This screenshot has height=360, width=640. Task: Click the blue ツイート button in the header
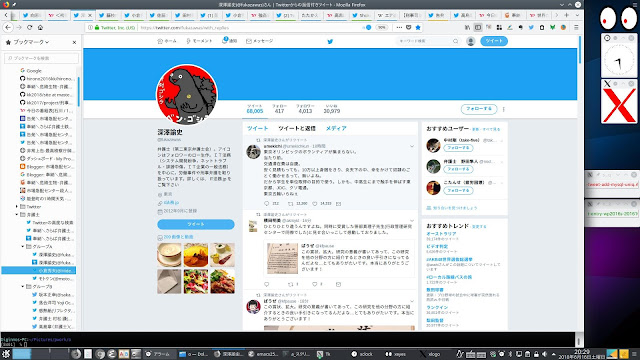494,41
